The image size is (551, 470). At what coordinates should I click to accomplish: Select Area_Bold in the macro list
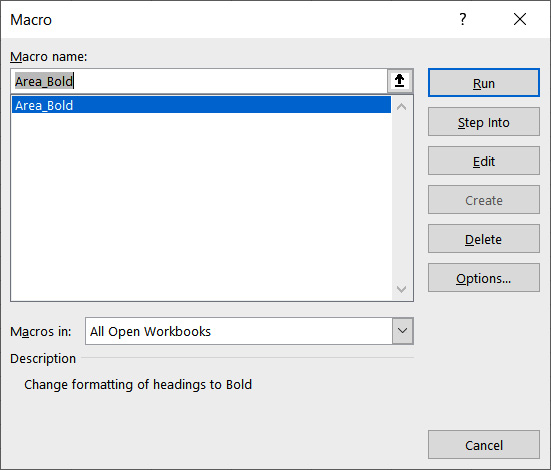point(201,105)
